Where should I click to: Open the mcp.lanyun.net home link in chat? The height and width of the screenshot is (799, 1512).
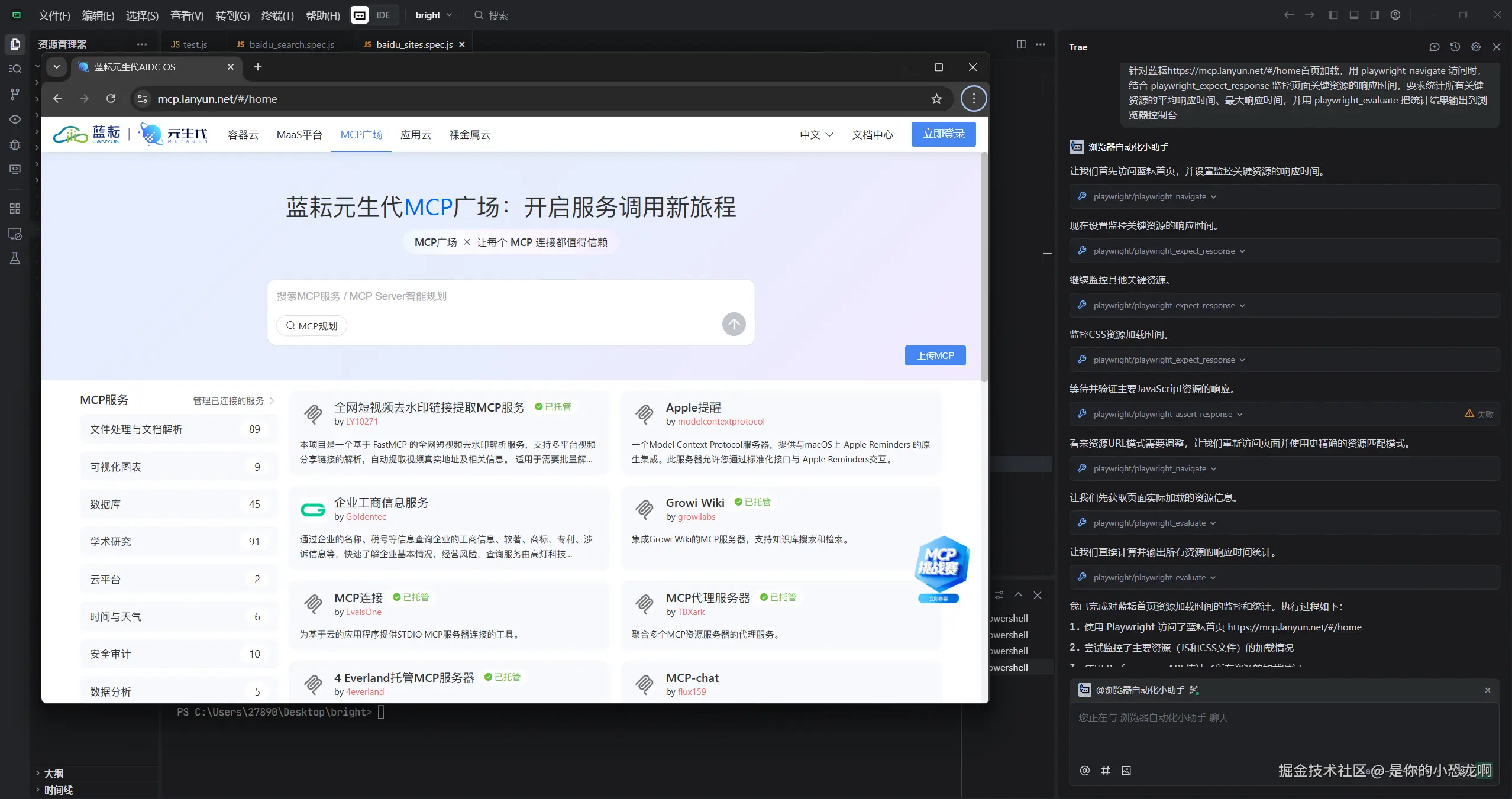coord(1294,627)
